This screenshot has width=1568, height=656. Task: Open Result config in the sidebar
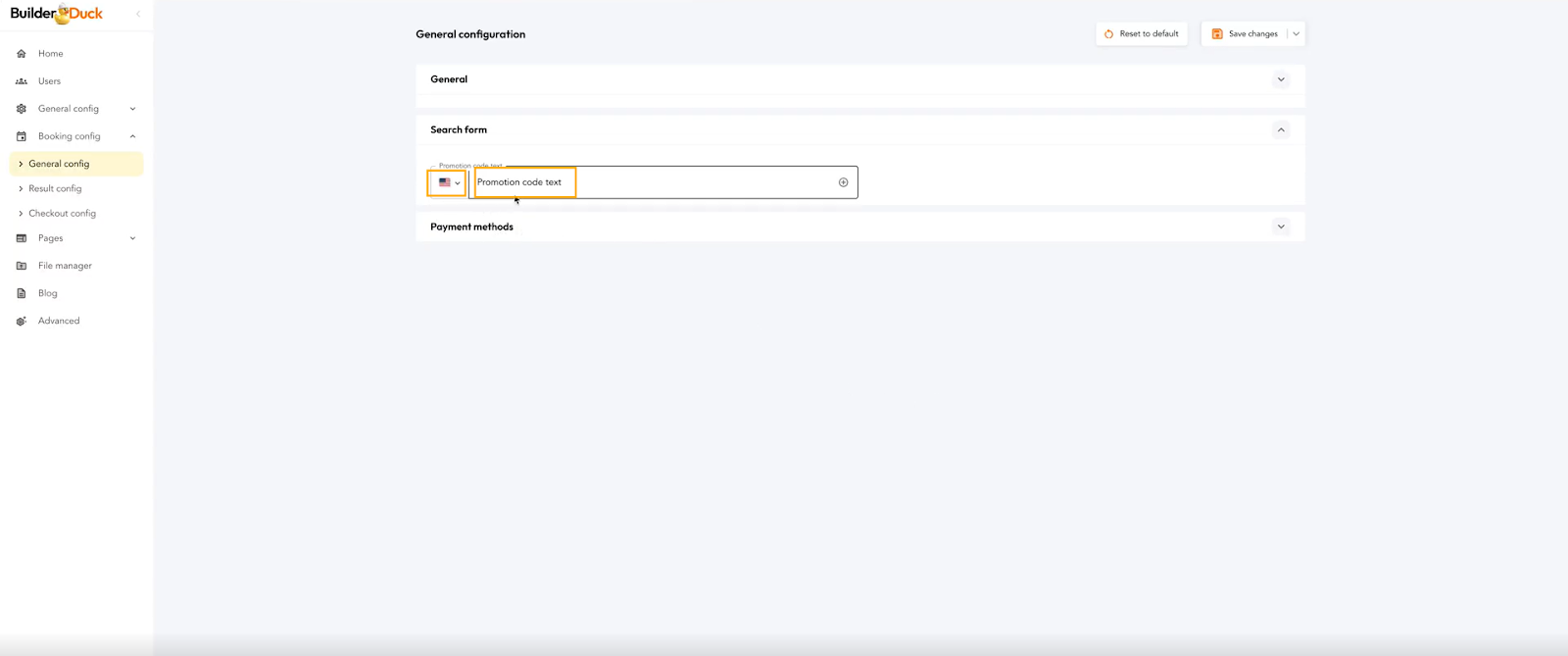[55, 188]
